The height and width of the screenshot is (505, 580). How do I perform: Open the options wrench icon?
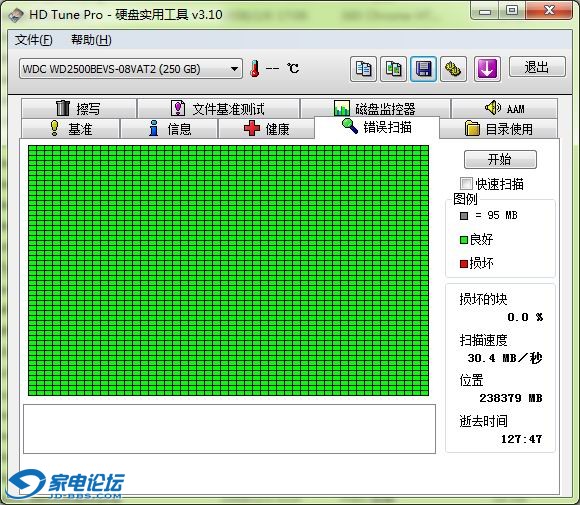coord(453,69)
